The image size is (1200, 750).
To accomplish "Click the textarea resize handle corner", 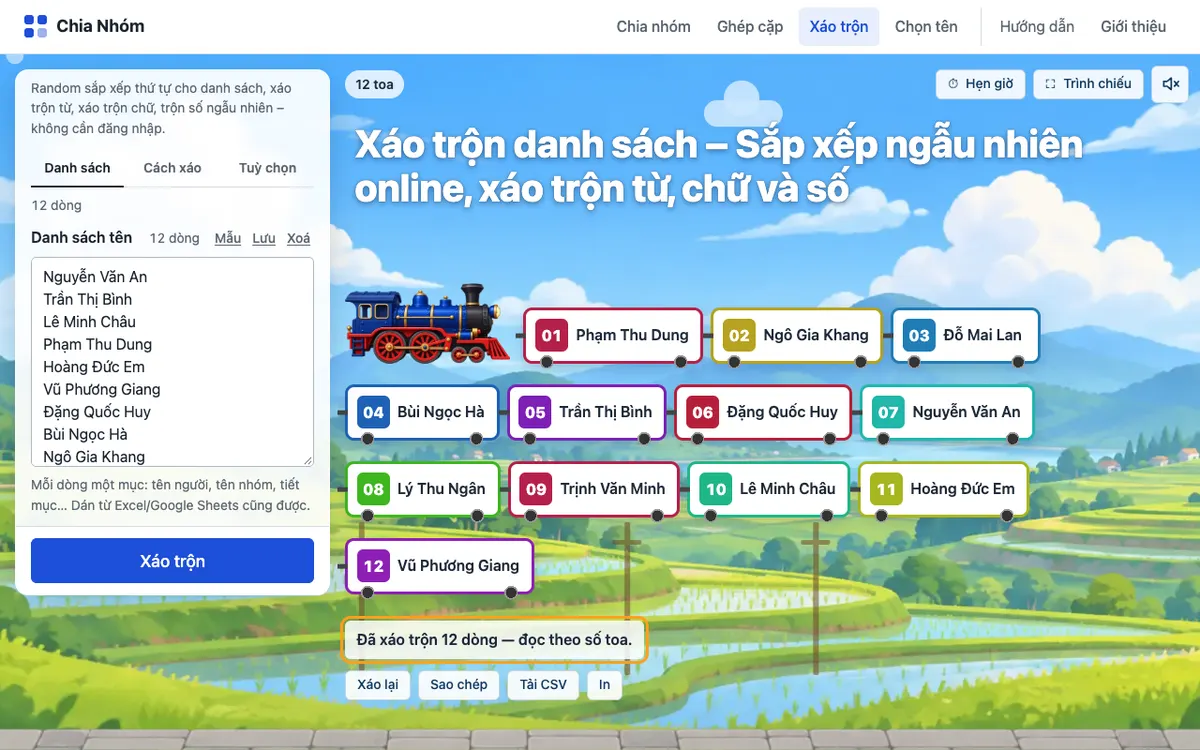I will click(x=308, y=461).
